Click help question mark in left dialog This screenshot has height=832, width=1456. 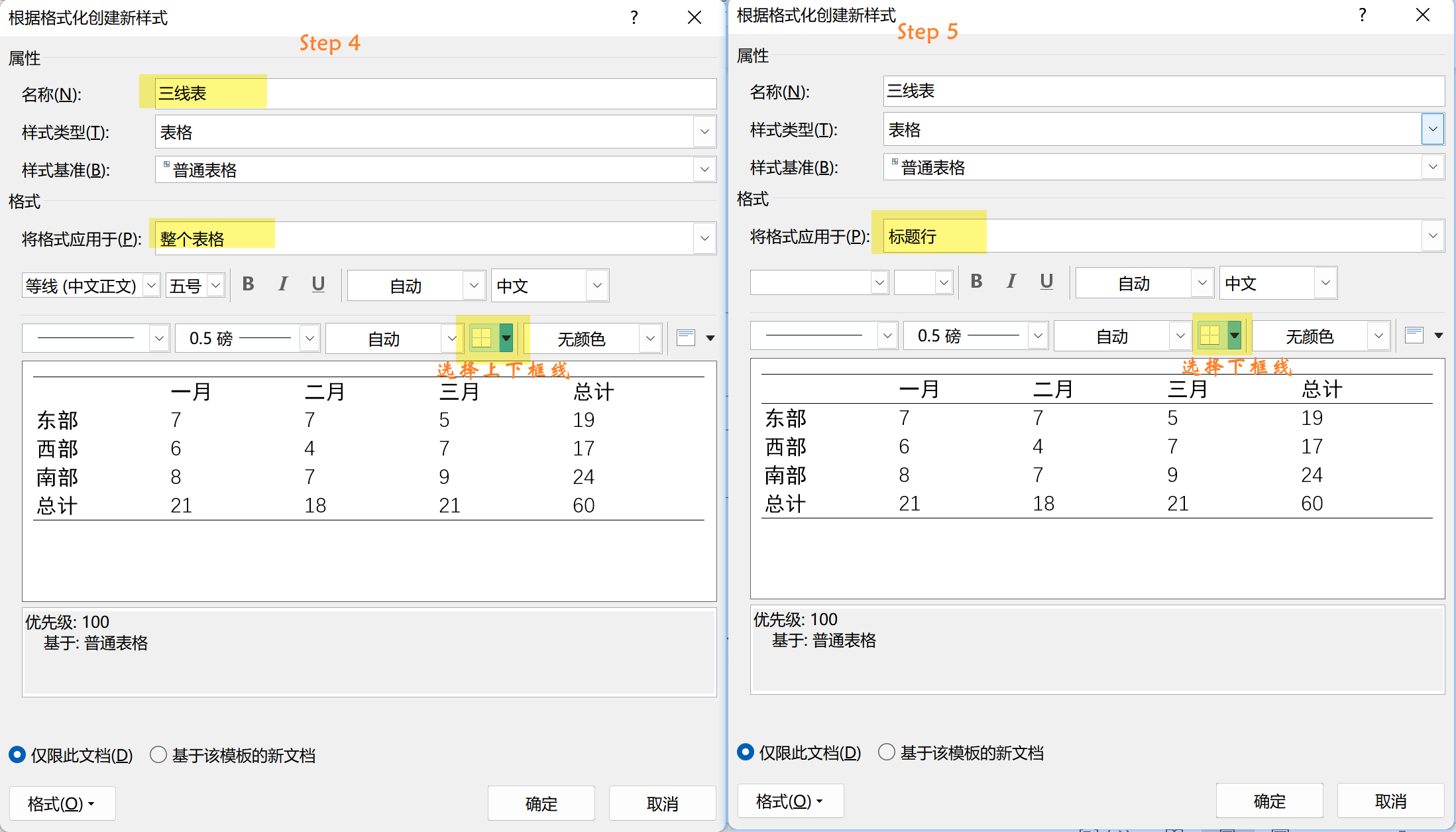coord(634,17)
